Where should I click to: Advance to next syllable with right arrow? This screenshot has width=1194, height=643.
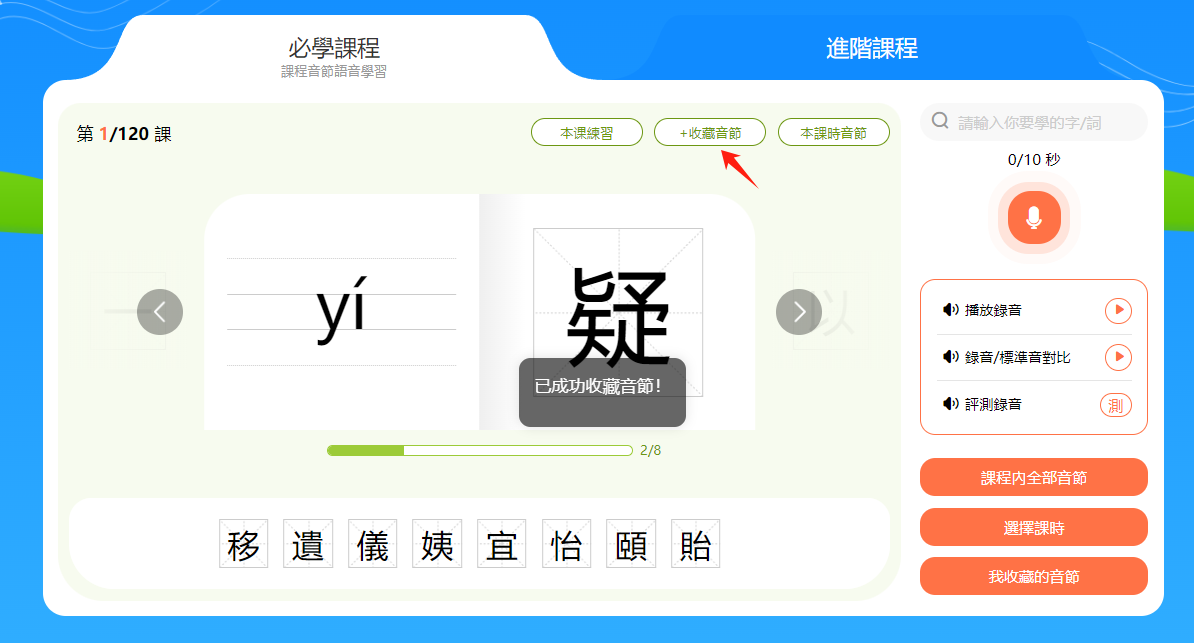coord(799,312)
